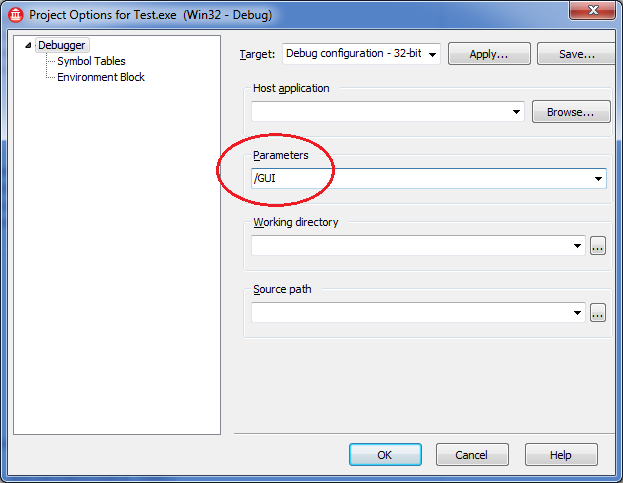Click the Save... button
The image size is (623, 483).
pyautogui.click(x=577, y=54)
